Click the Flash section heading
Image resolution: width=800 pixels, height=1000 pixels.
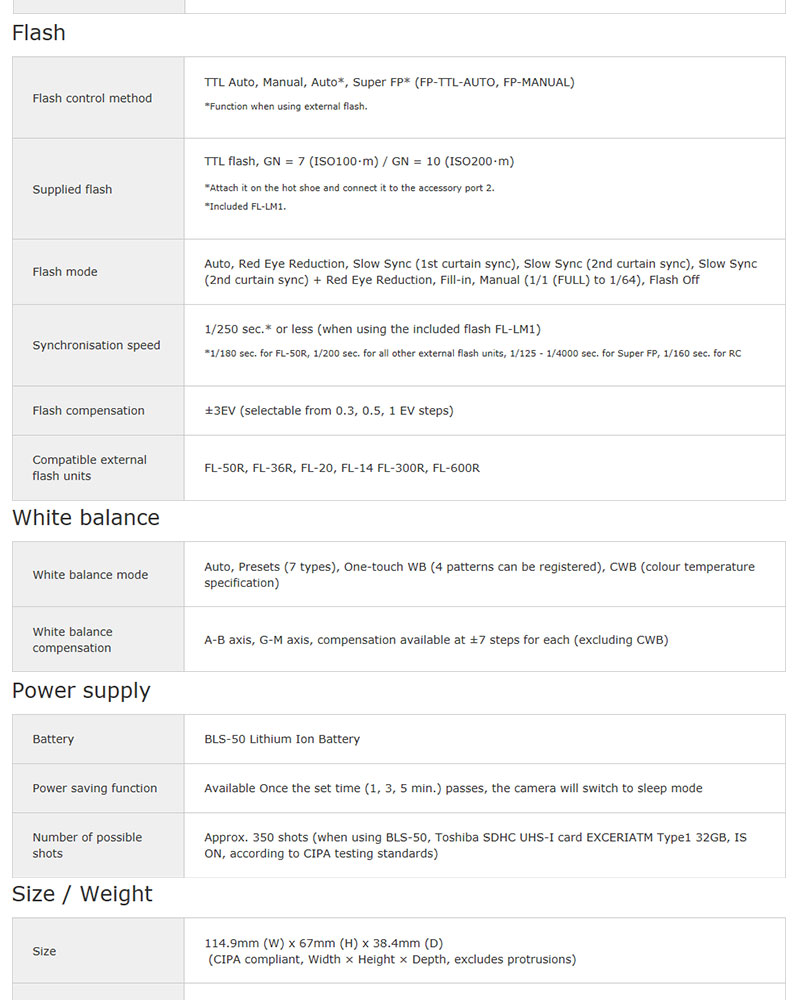click(x=39, y=33)
